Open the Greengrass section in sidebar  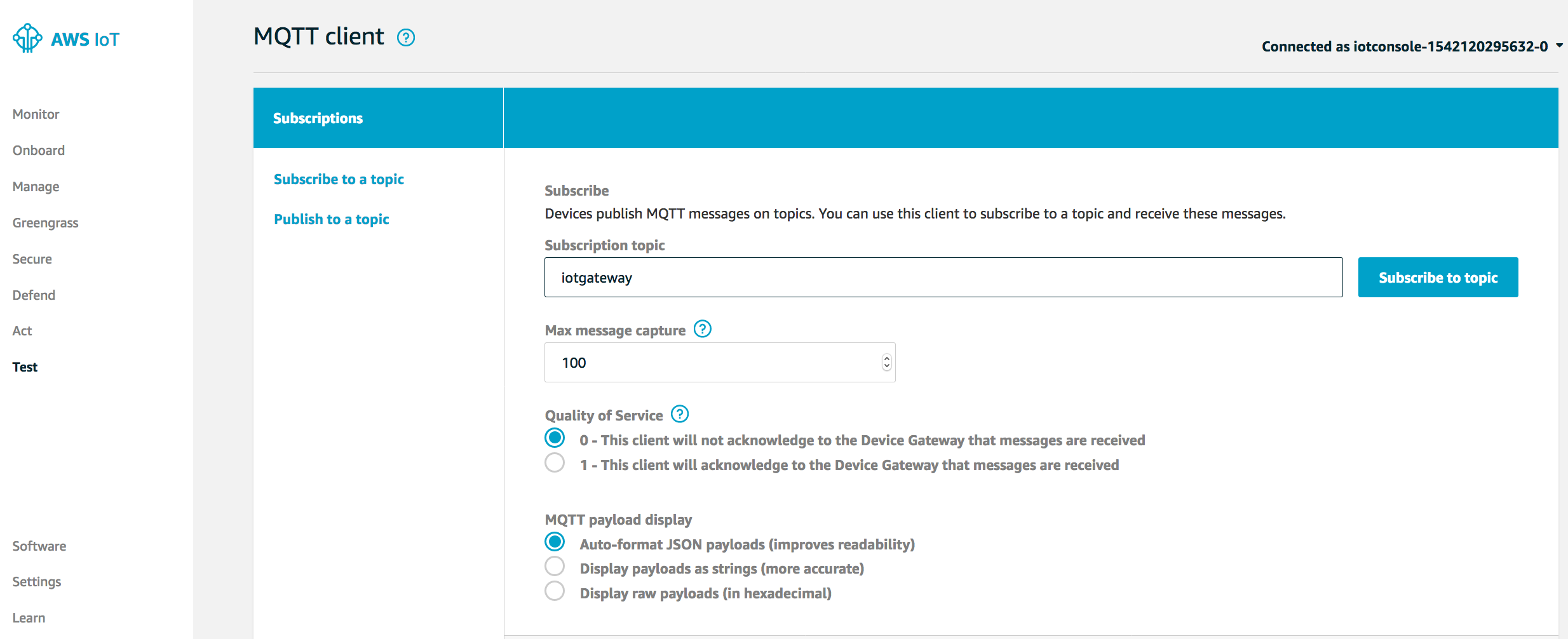tap(45, 223)
